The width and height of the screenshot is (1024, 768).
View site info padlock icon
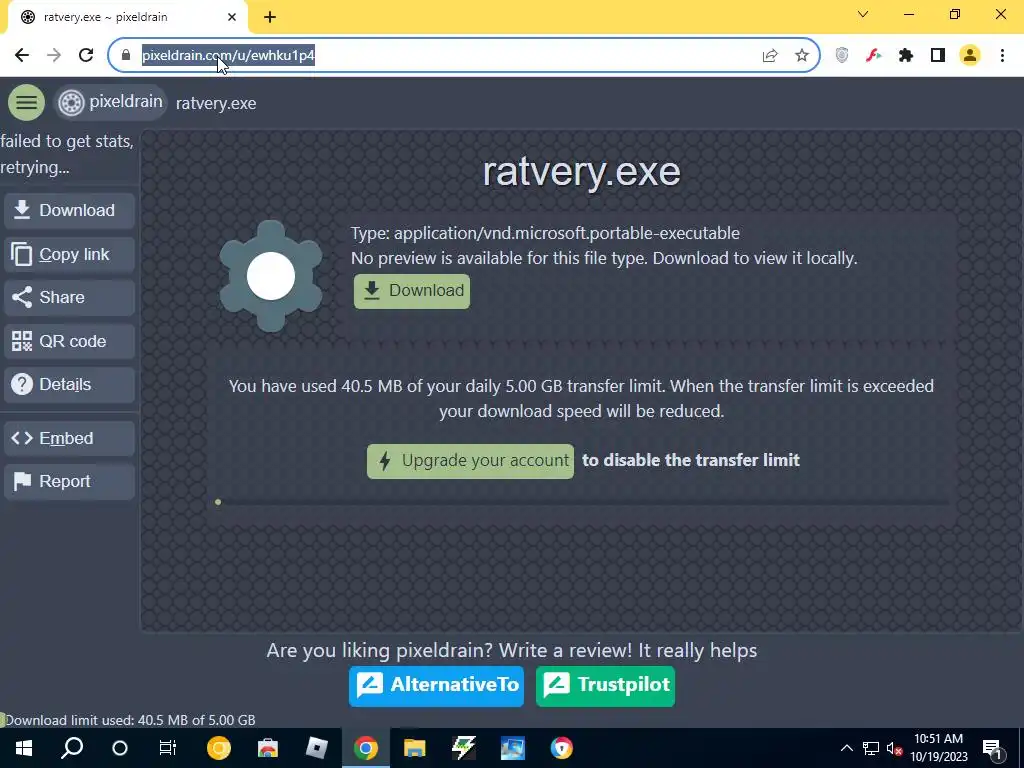(126, 56)
